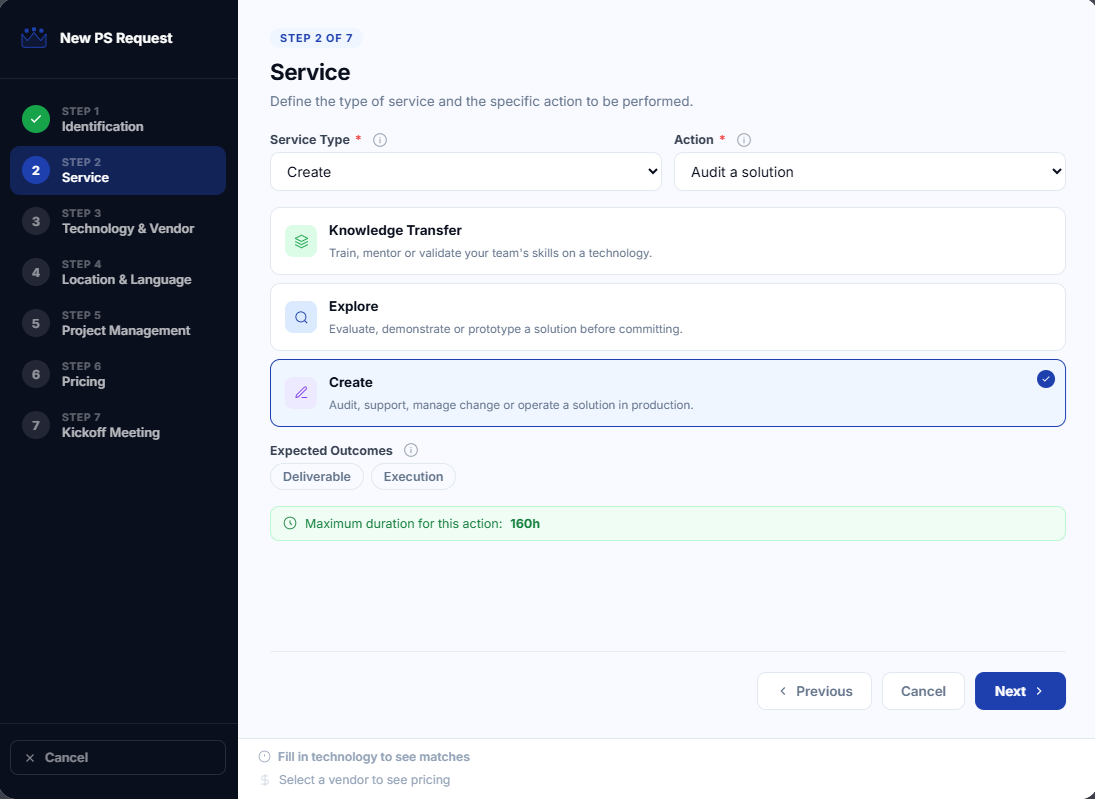Jump to Technology & Vendor step
This screenshot has height=799, width=1095.
(118, 221)
